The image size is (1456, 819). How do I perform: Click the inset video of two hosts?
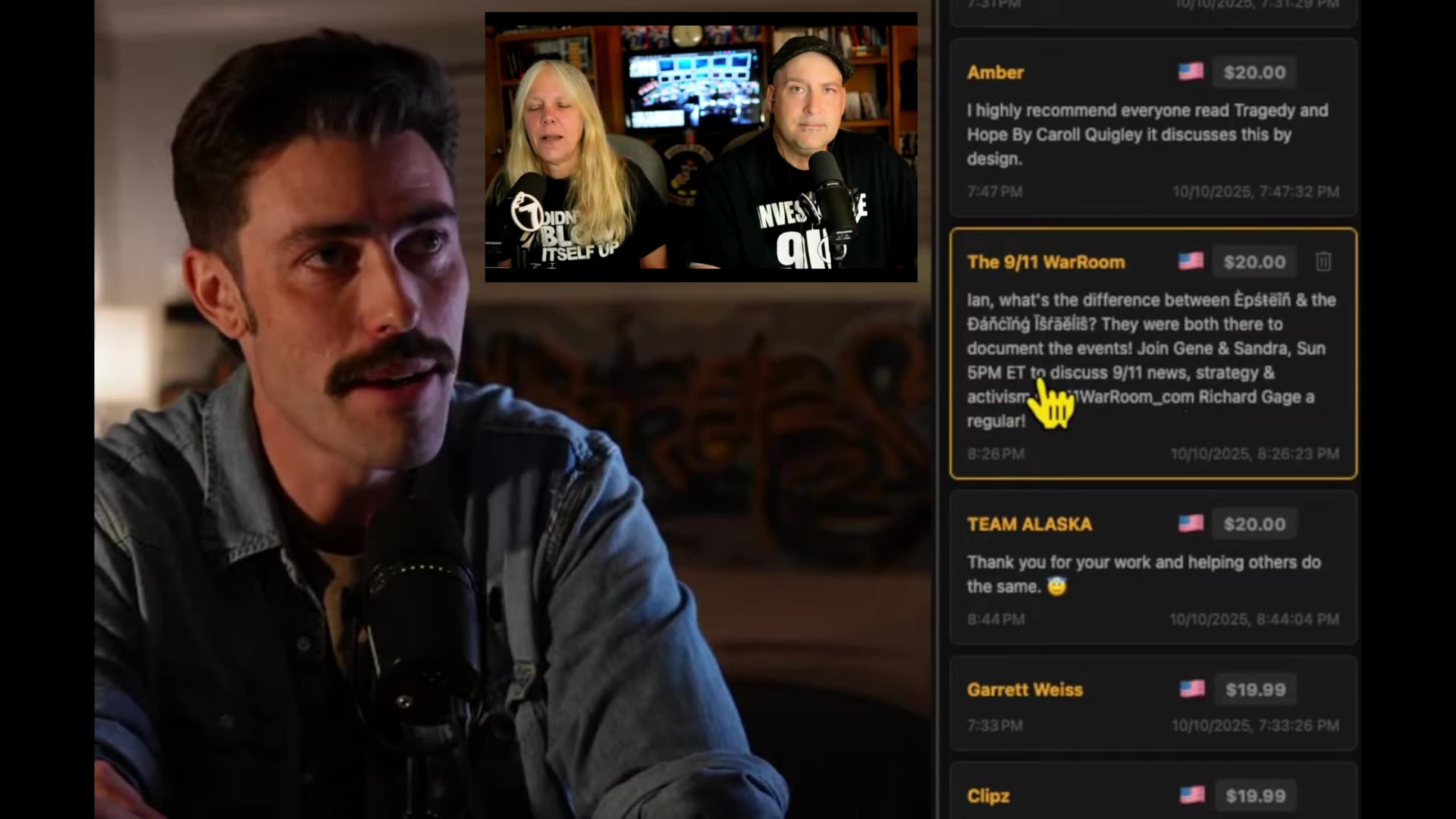click(x=701, y=148)
